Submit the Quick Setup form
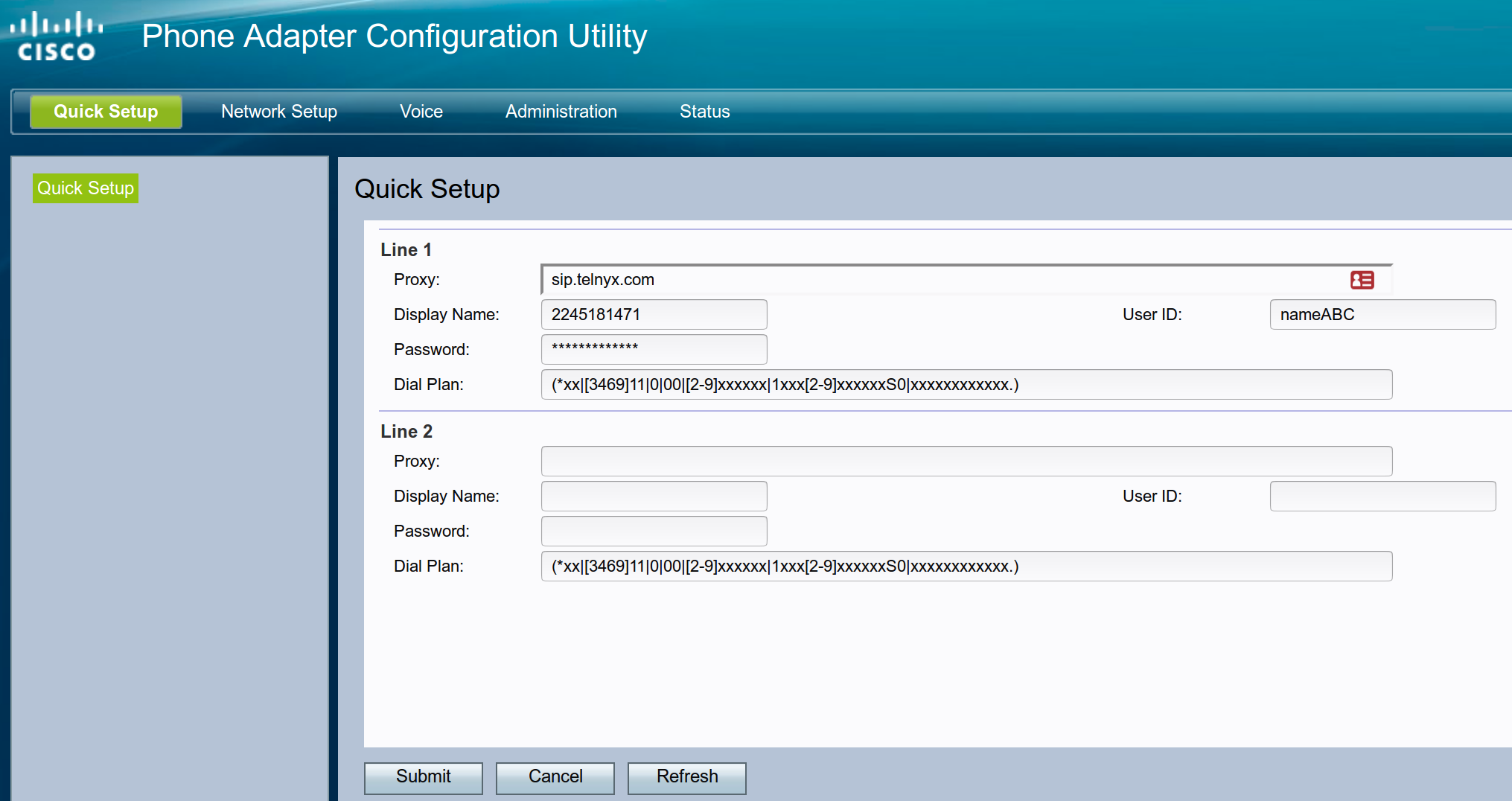Viewport: 1512px width, 801px height. pyautogui.click(x=424, y=777)
